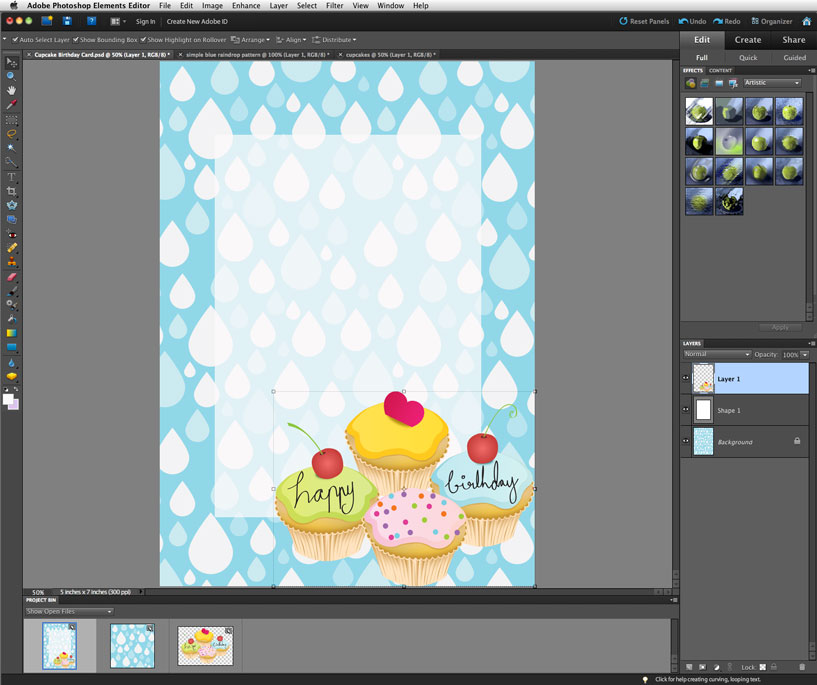Select the Red Eye Removal tool
The width and height of the screenshot is (817, 685).
(11, 233)
